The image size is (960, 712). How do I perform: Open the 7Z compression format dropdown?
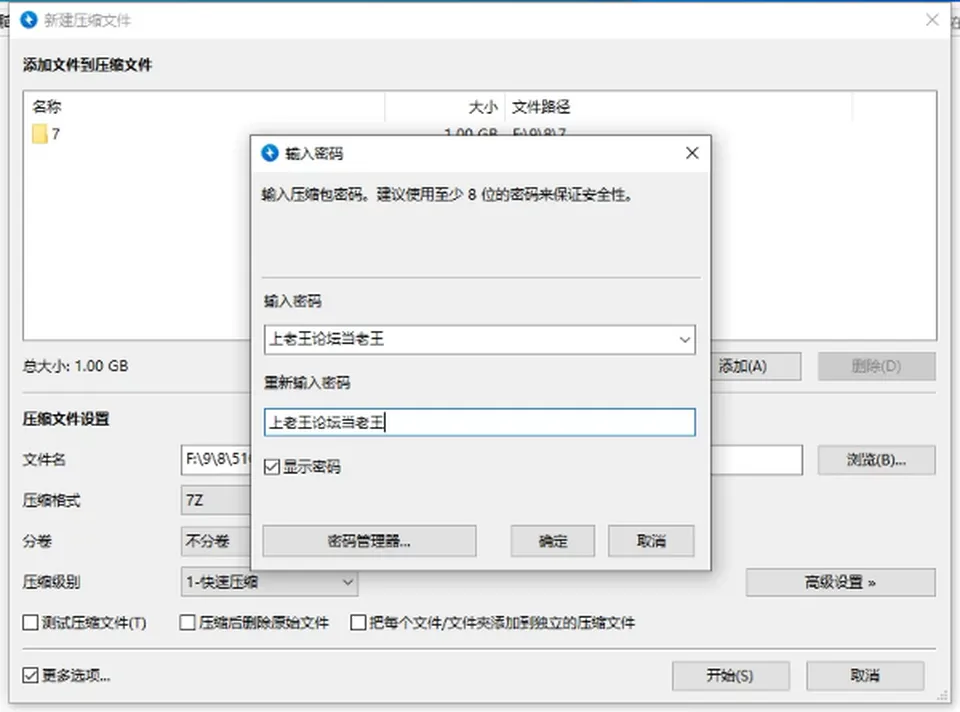216,500
